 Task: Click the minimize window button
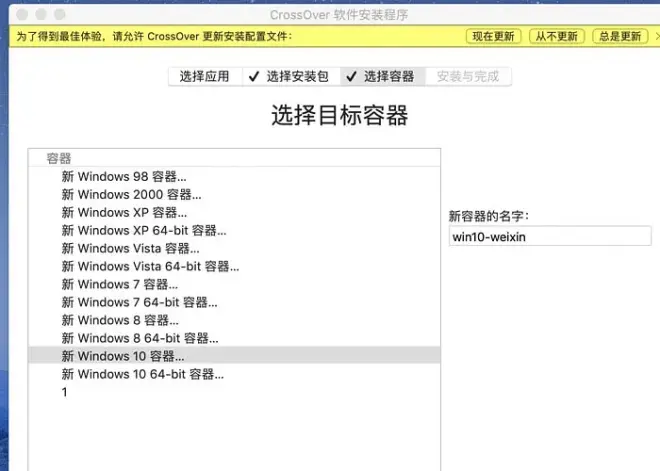pyautogui.click(x=41, y=15)
